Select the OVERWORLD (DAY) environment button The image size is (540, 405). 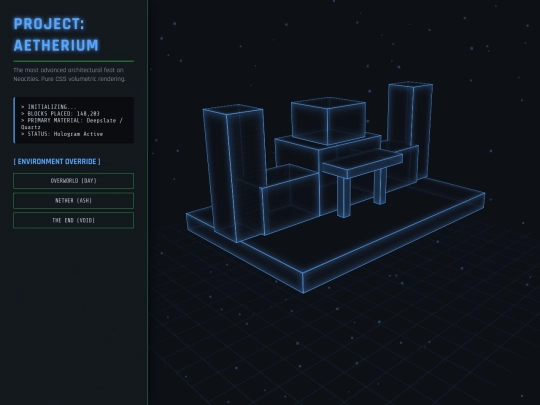[x=73, y=181]
